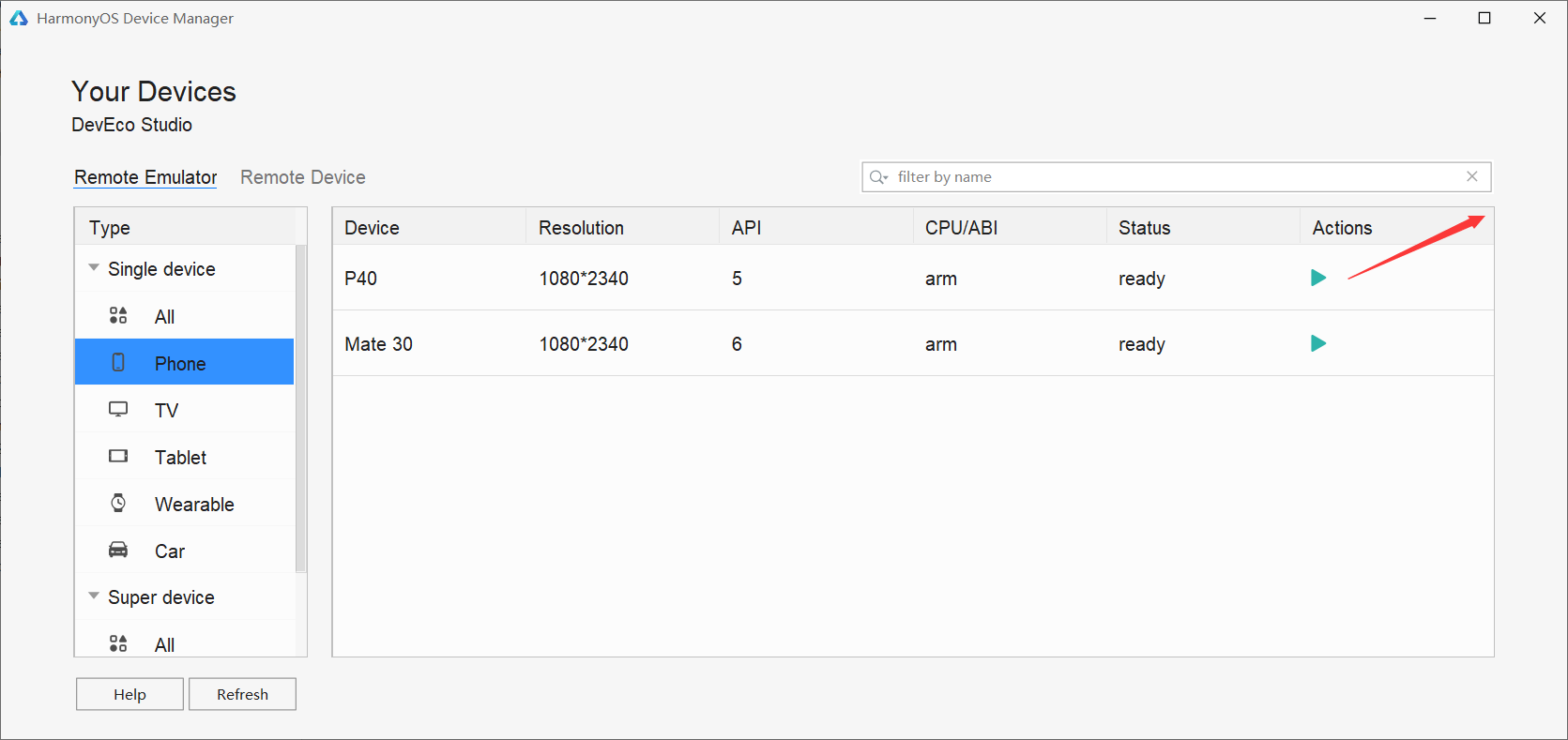This screenshot has height=740, width=1568.
Task: Click the Type list vertical scrollbar
Action: click(301, 408)
